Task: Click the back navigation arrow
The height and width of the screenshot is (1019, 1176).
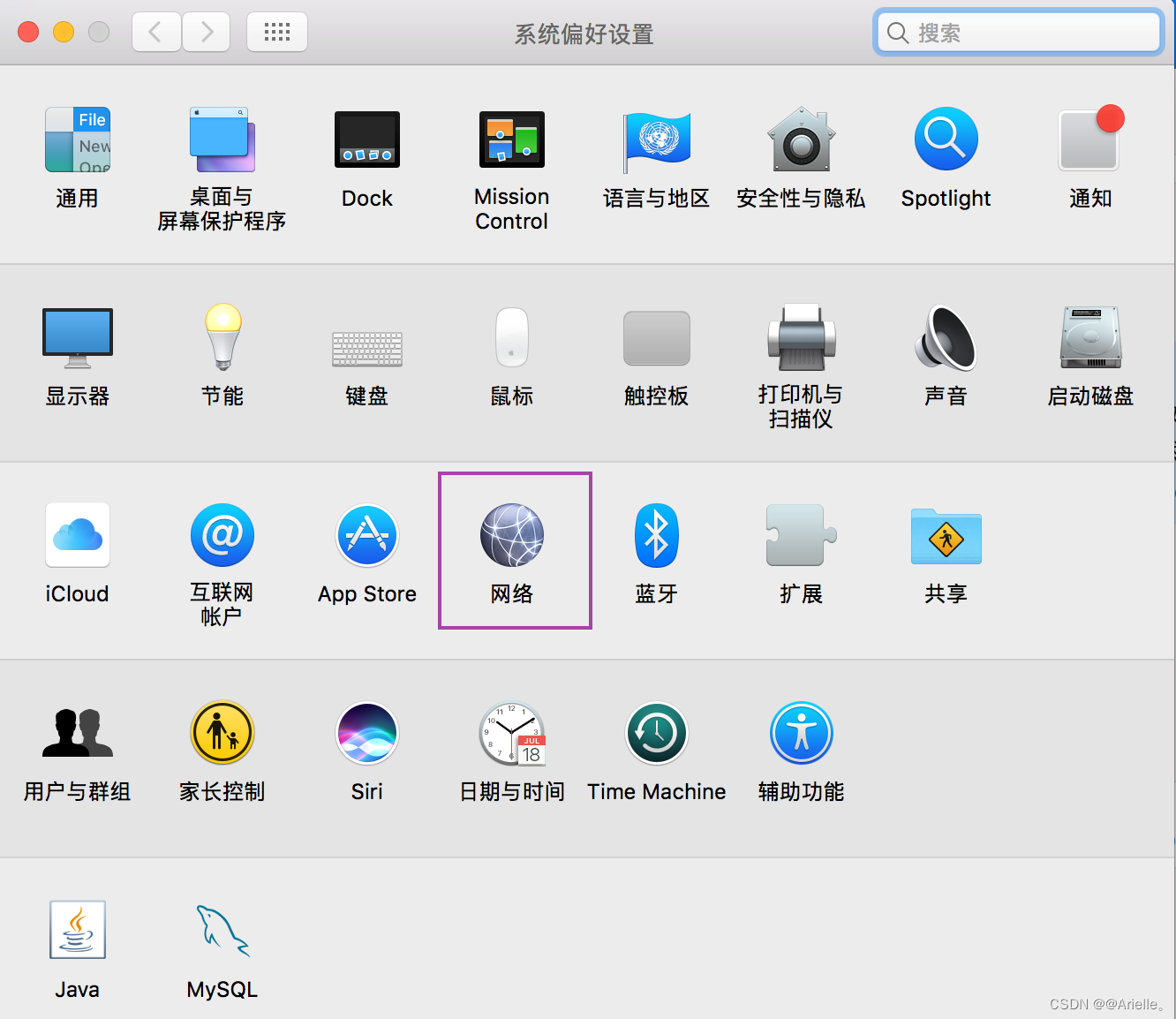Action: tap(156, 33)
